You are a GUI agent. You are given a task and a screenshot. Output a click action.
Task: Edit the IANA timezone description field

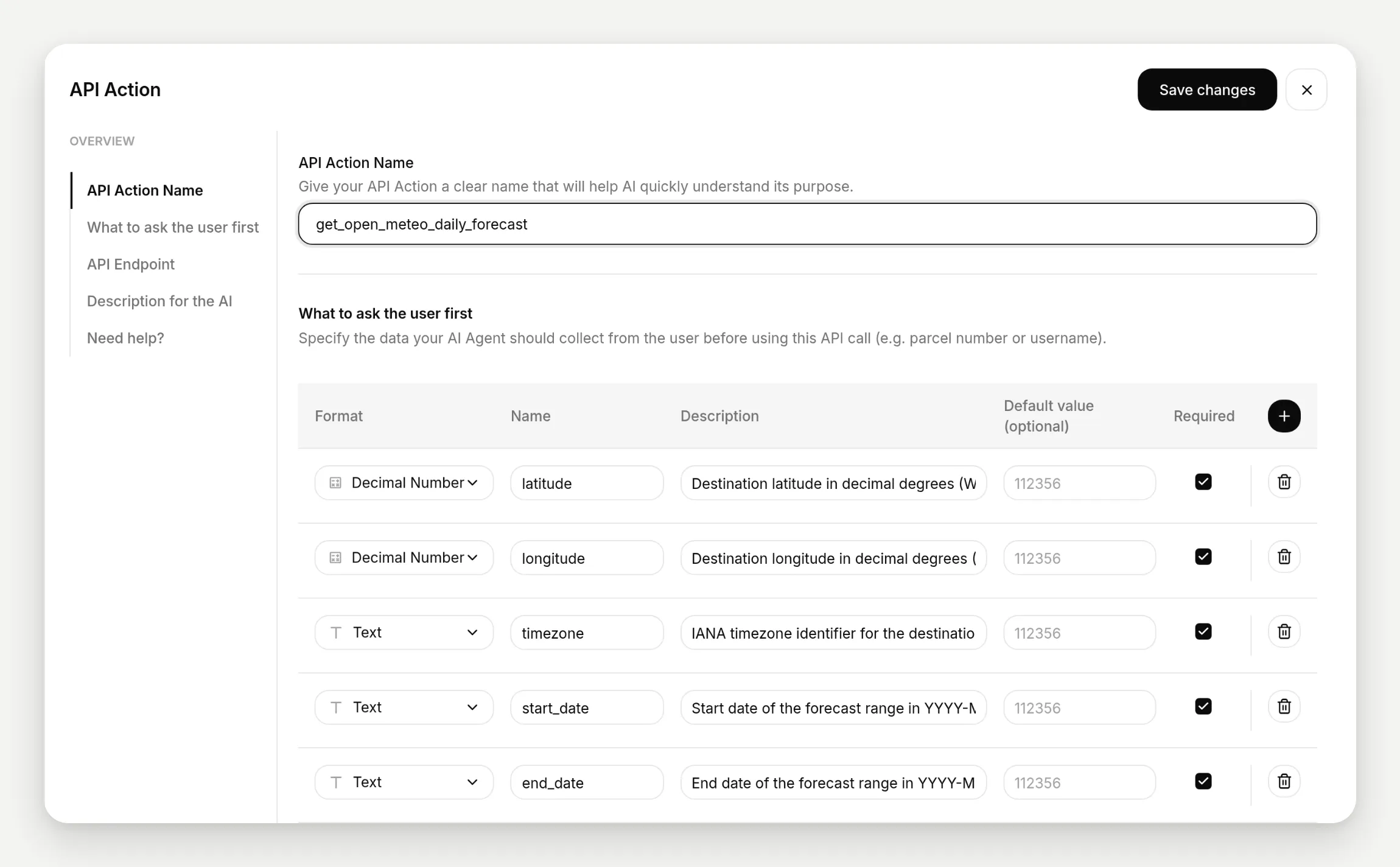tap(833, 633)
